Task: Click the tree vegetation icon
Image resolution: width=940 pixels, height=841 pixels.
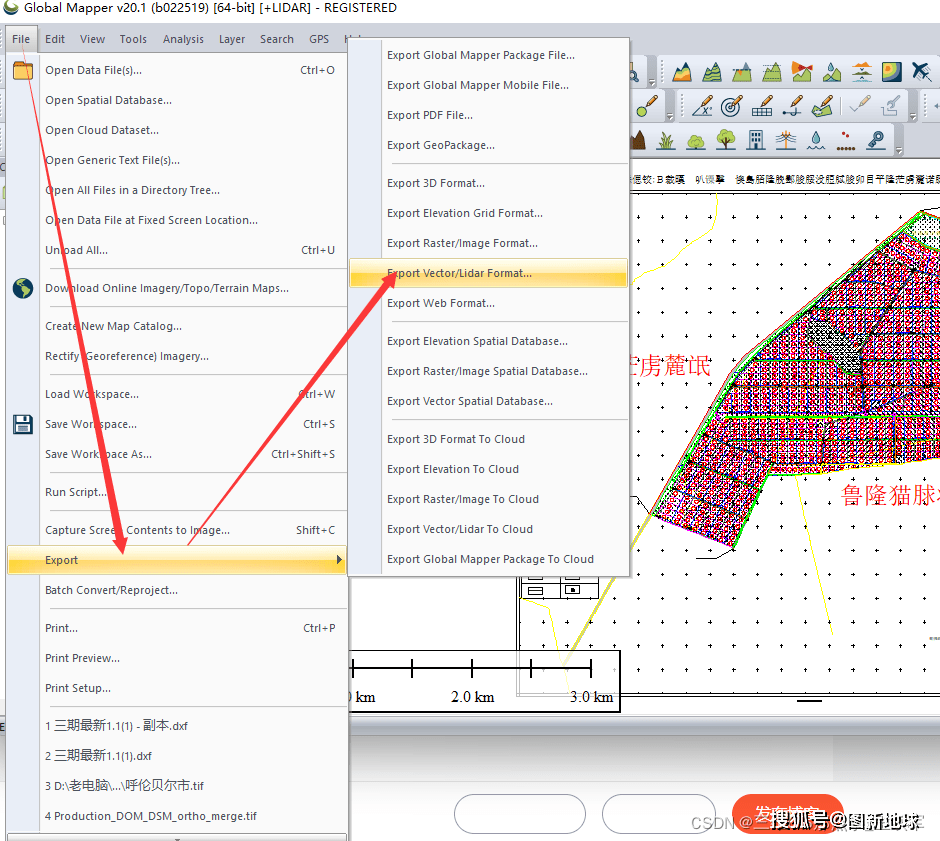Action: click(x=726, y=140)
